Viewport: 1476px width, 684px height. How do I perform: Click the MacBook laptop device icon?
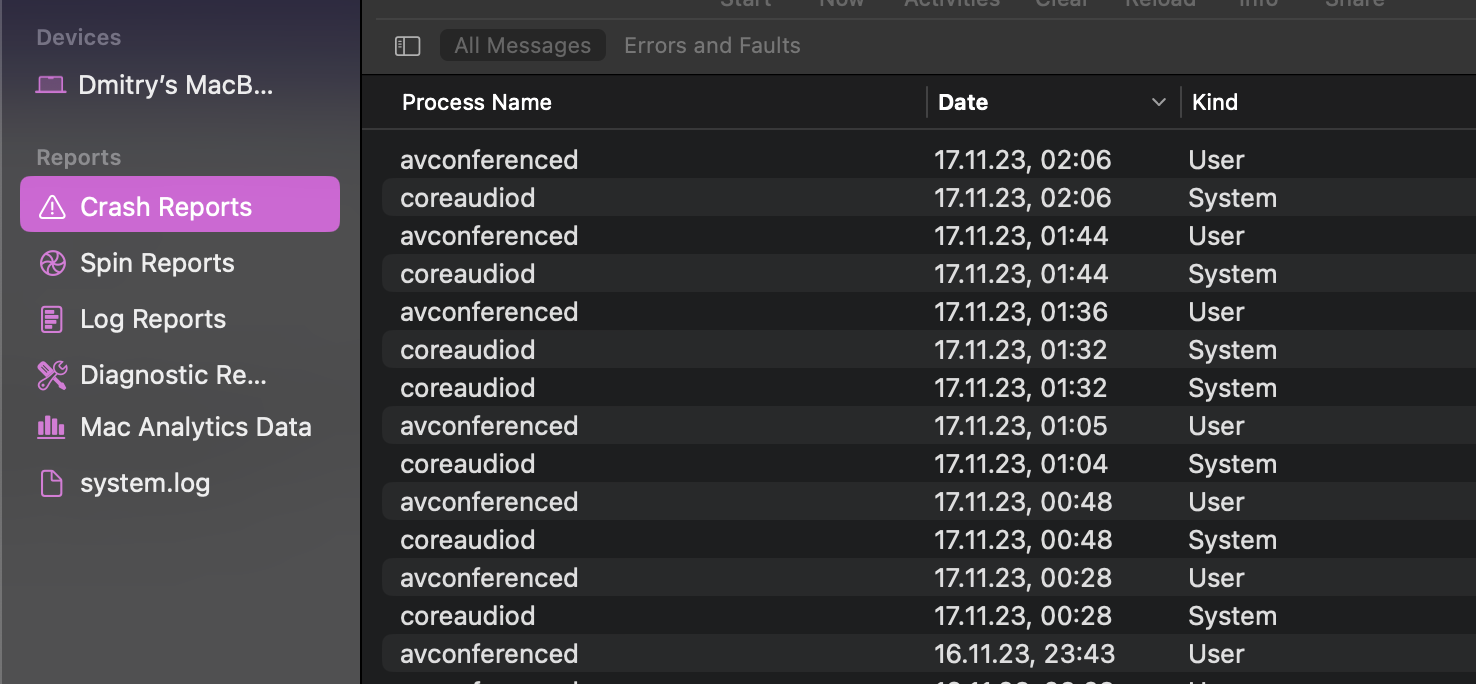coord(51,85)
